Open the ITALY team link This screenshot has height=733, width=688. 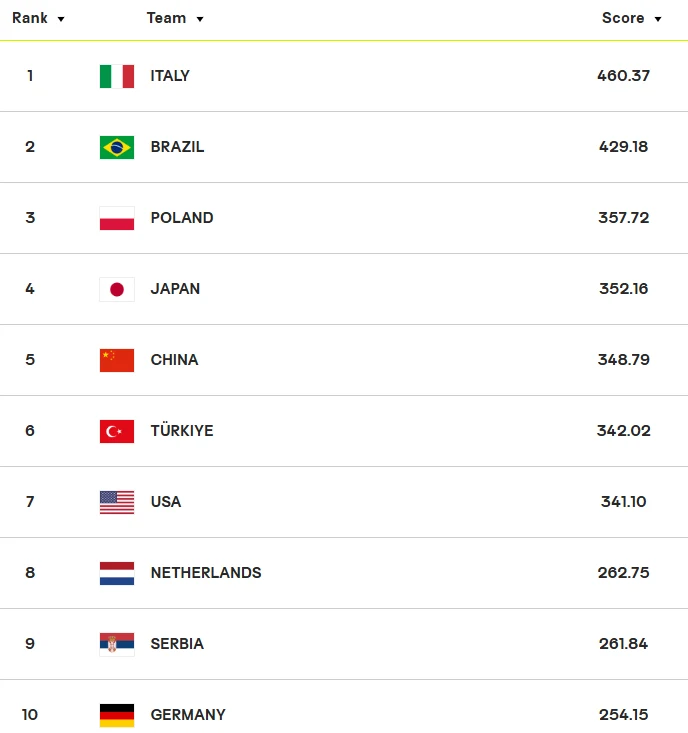pos(170,76)
